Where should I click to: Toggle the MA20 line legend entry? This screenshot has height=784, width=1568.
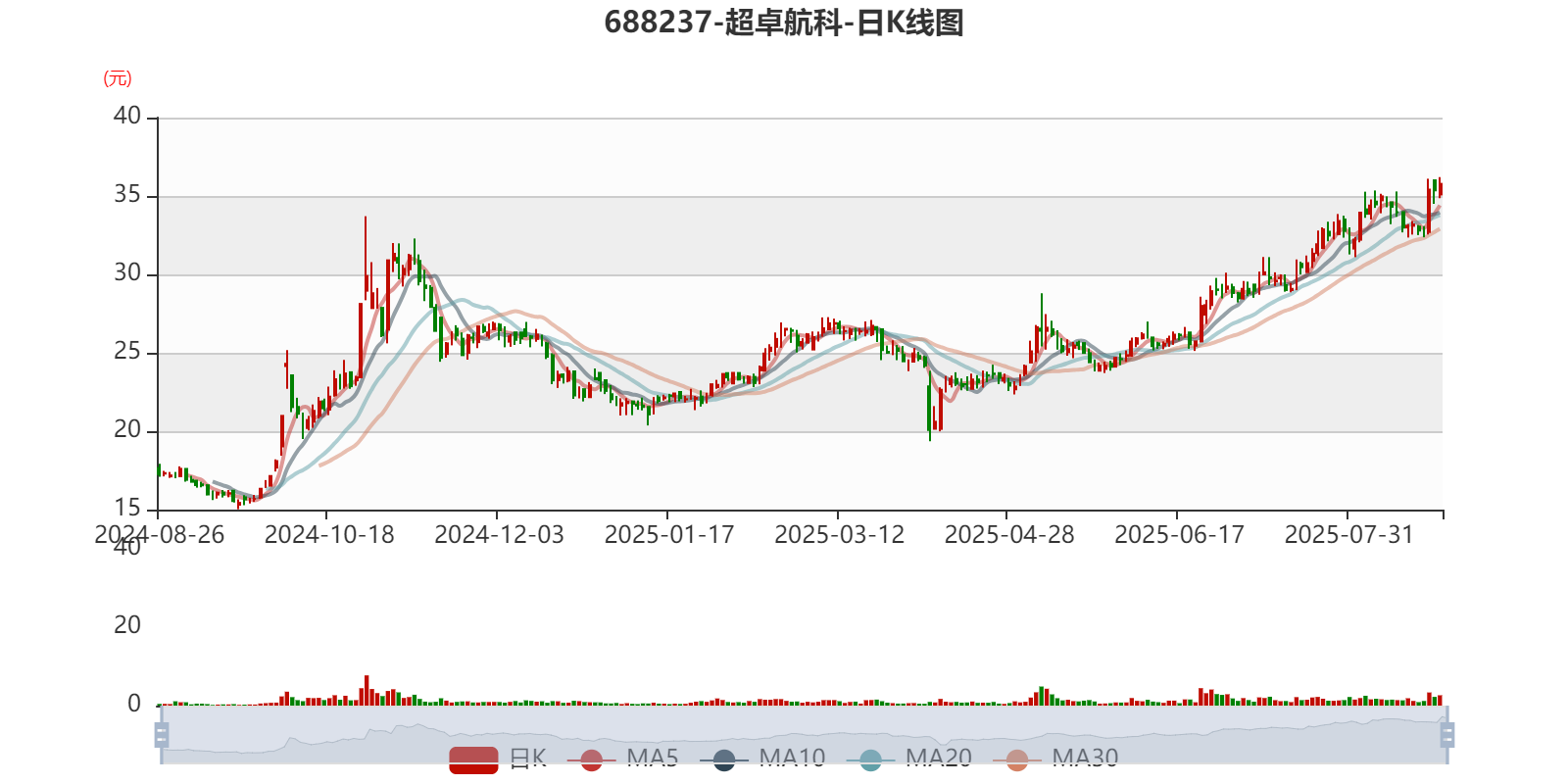point(909,759)
